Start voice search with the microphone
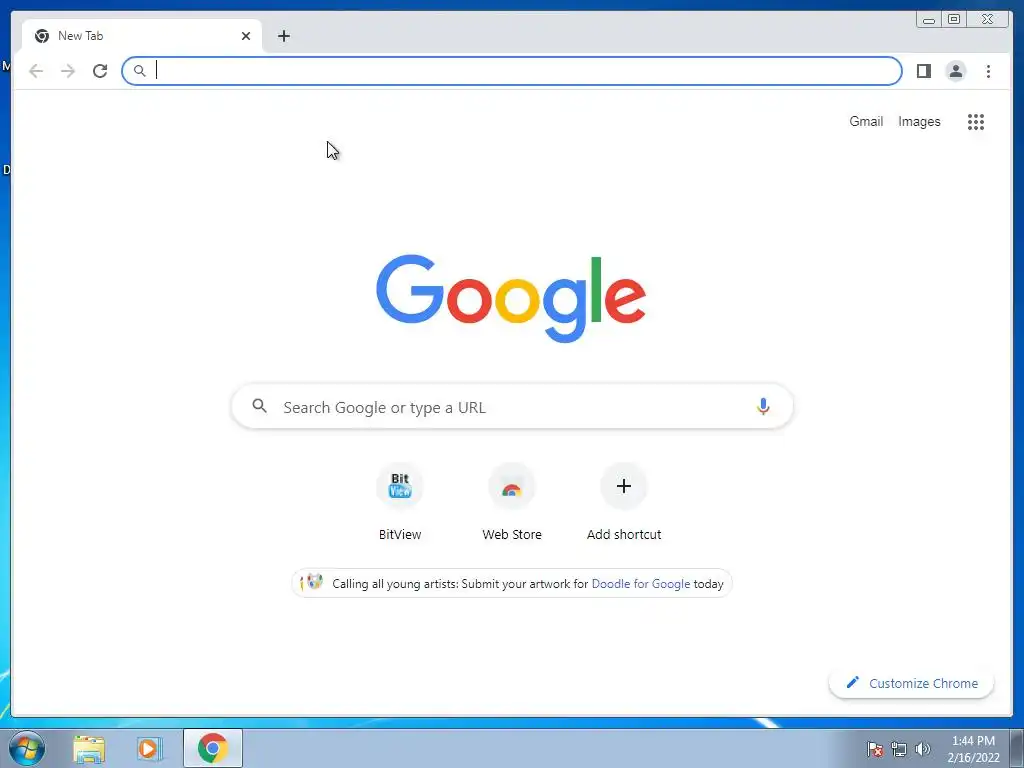Image resolution: width=1024 pixels, height=768 pixels. (763, 406)
